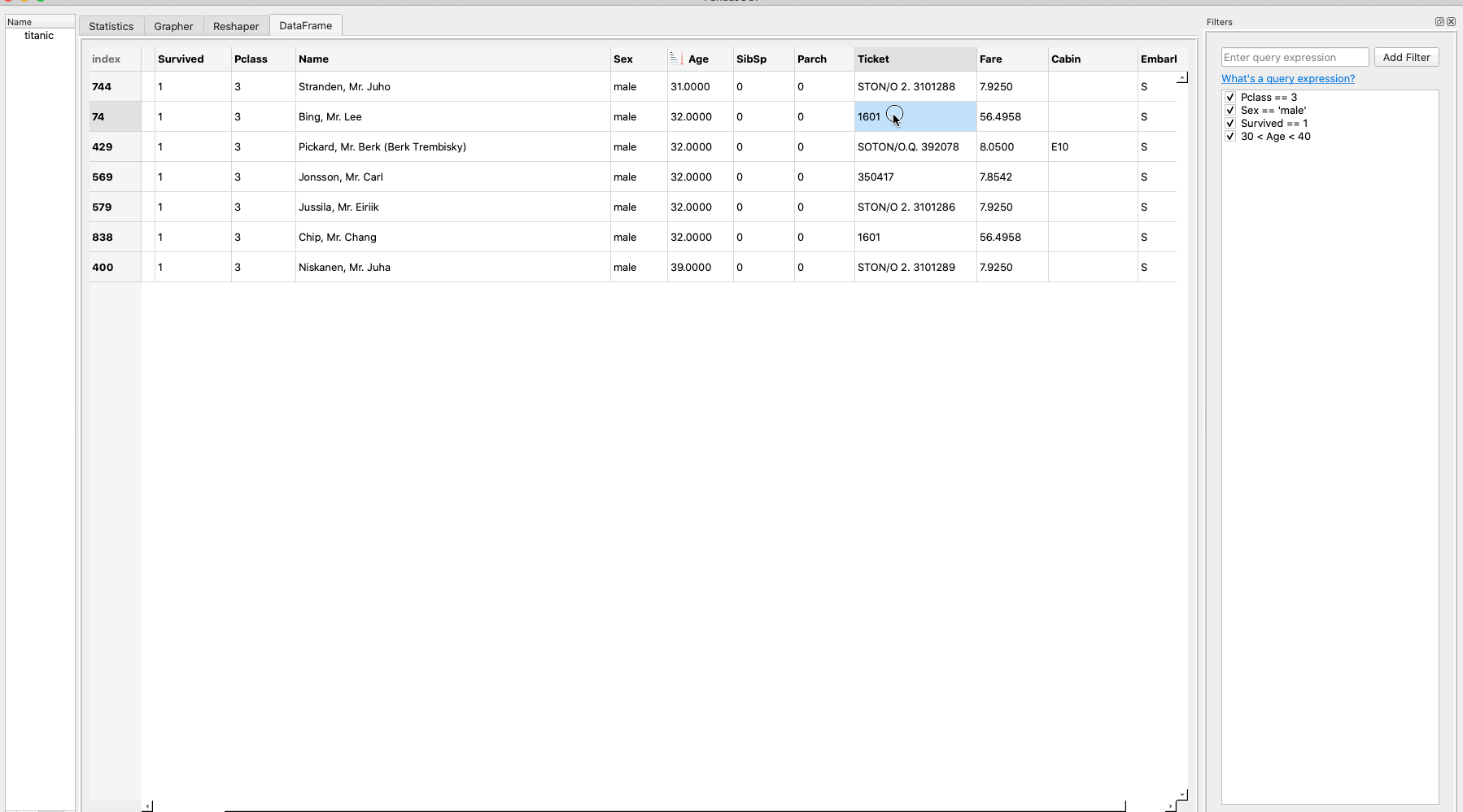Select the 'Jussila, Mr. Eiriik' cell

(453, 207)
